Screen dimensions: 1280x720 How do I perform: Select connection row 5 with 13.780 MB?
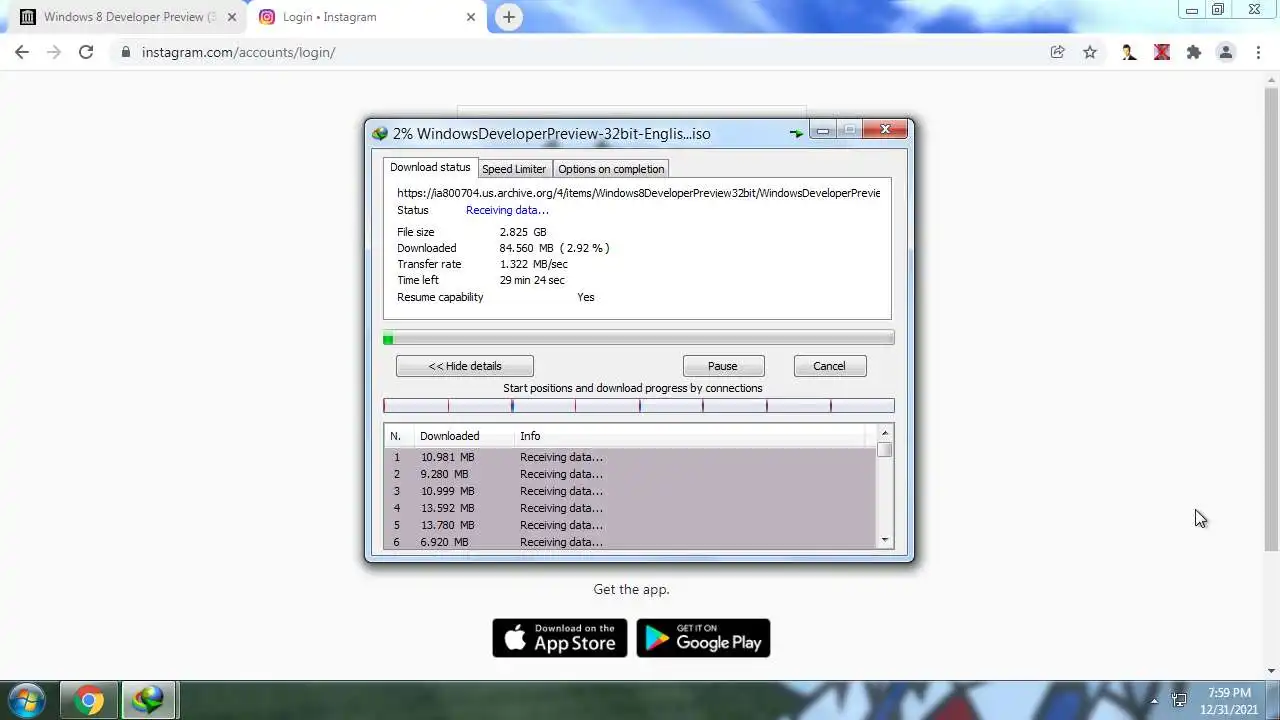coord(630,525)
